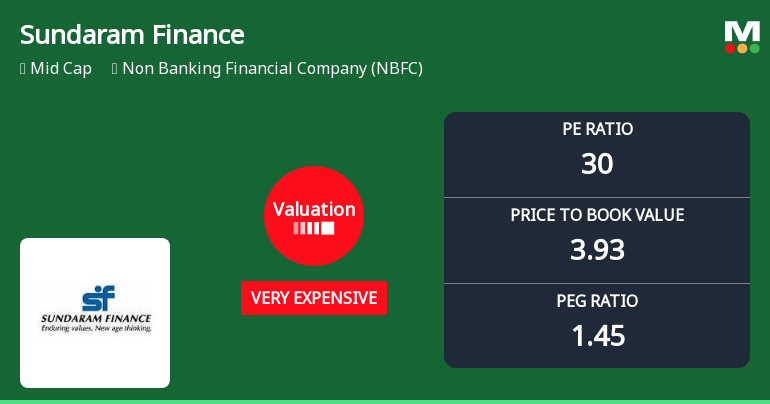The width and height of the screenshot is (770, 404).
Task: Click the Sundaram Finance heading
Action: 132,35
